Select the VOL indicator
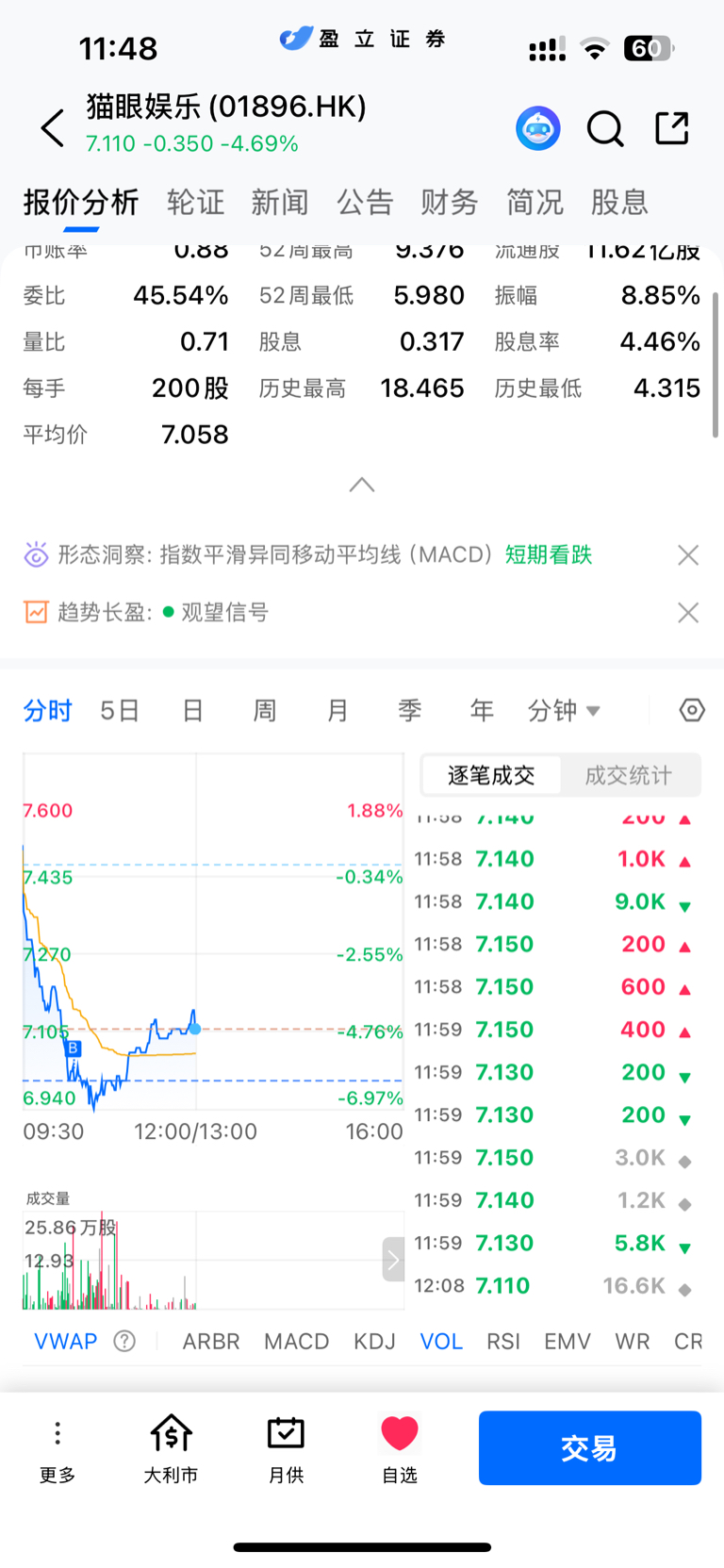724x1568 pixels. [441, 1341]
